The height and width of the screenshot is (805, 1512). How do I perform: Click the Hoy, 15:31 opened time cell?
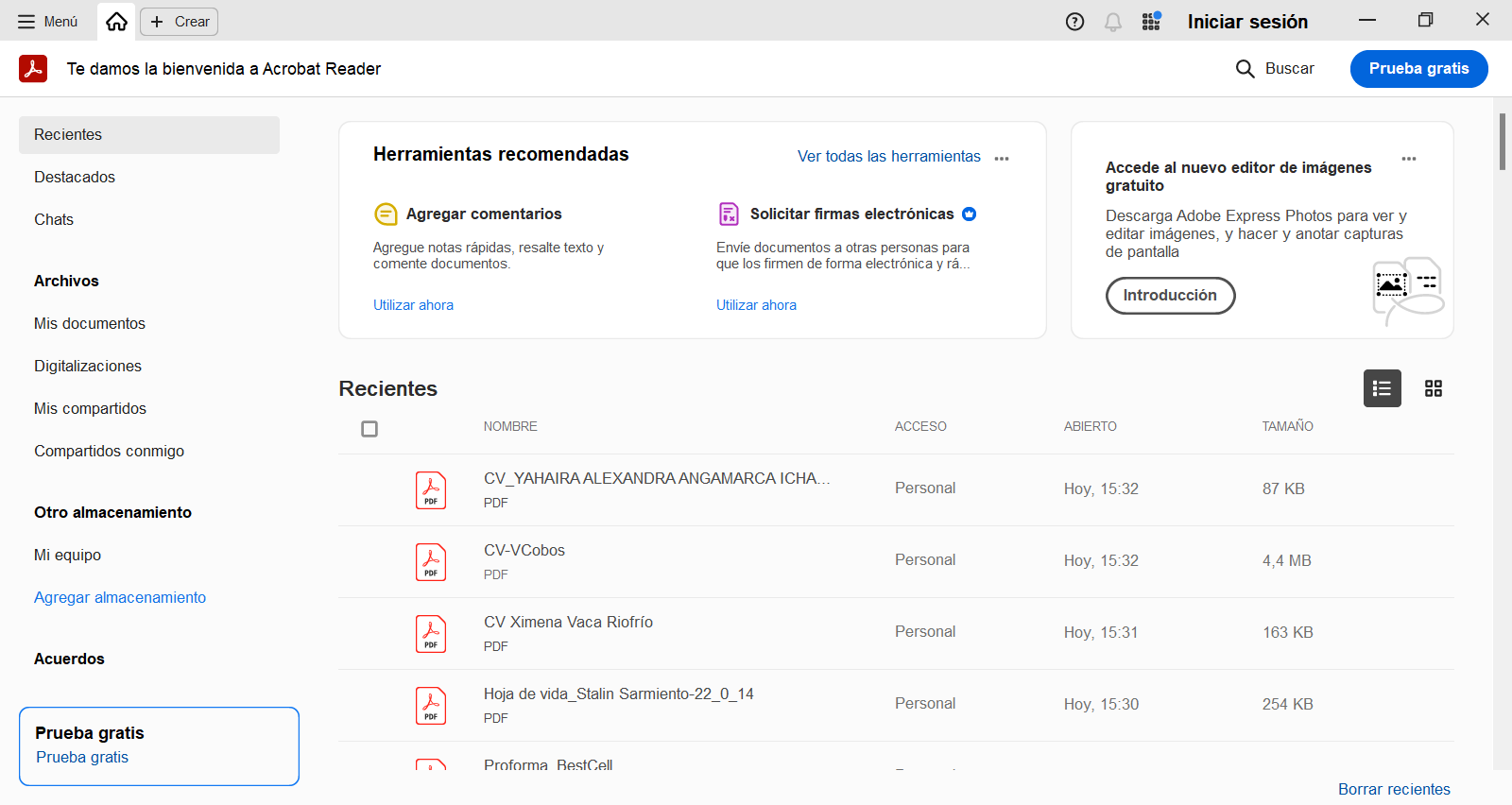1101,633
